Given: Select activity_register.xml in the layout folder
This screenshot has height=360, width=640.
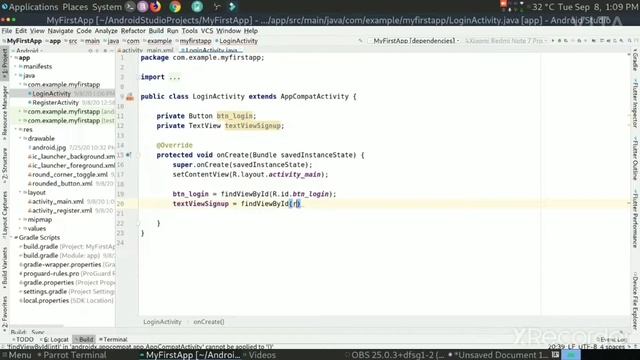Looking at the screenshot, I should [62, 211].
